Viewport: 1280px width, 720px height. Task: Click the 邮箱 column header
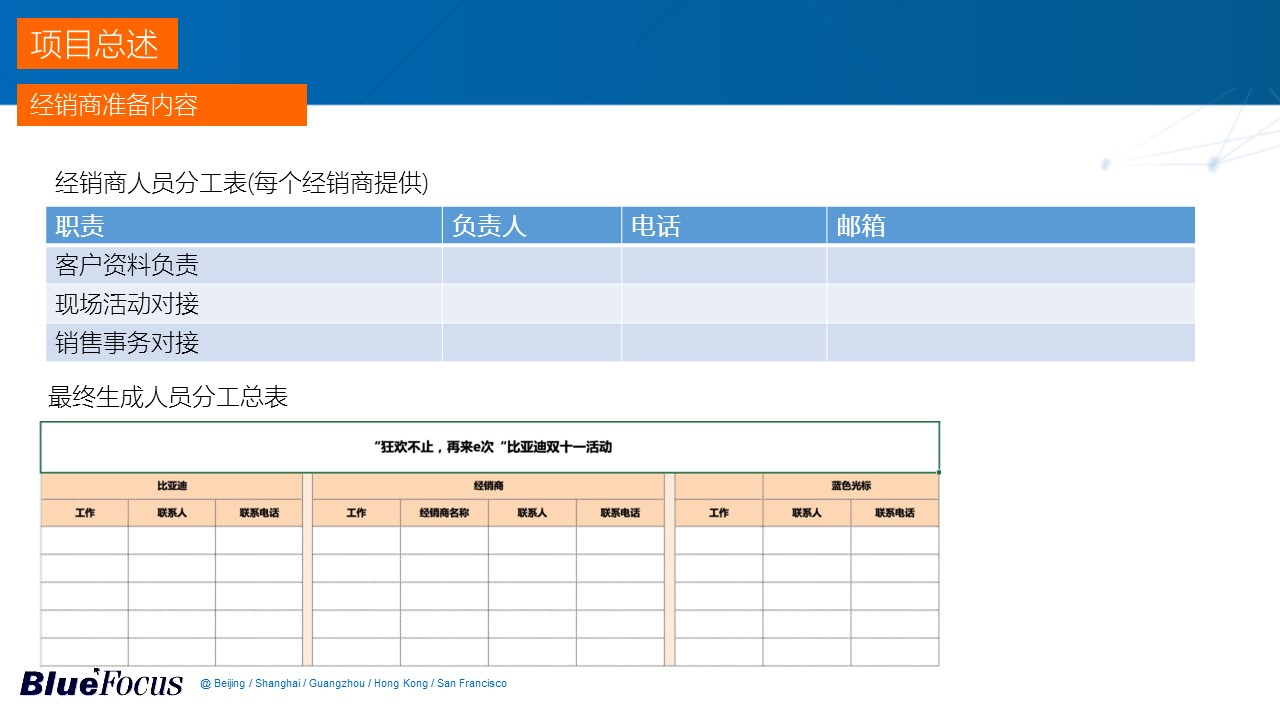tap(1011, 226)
